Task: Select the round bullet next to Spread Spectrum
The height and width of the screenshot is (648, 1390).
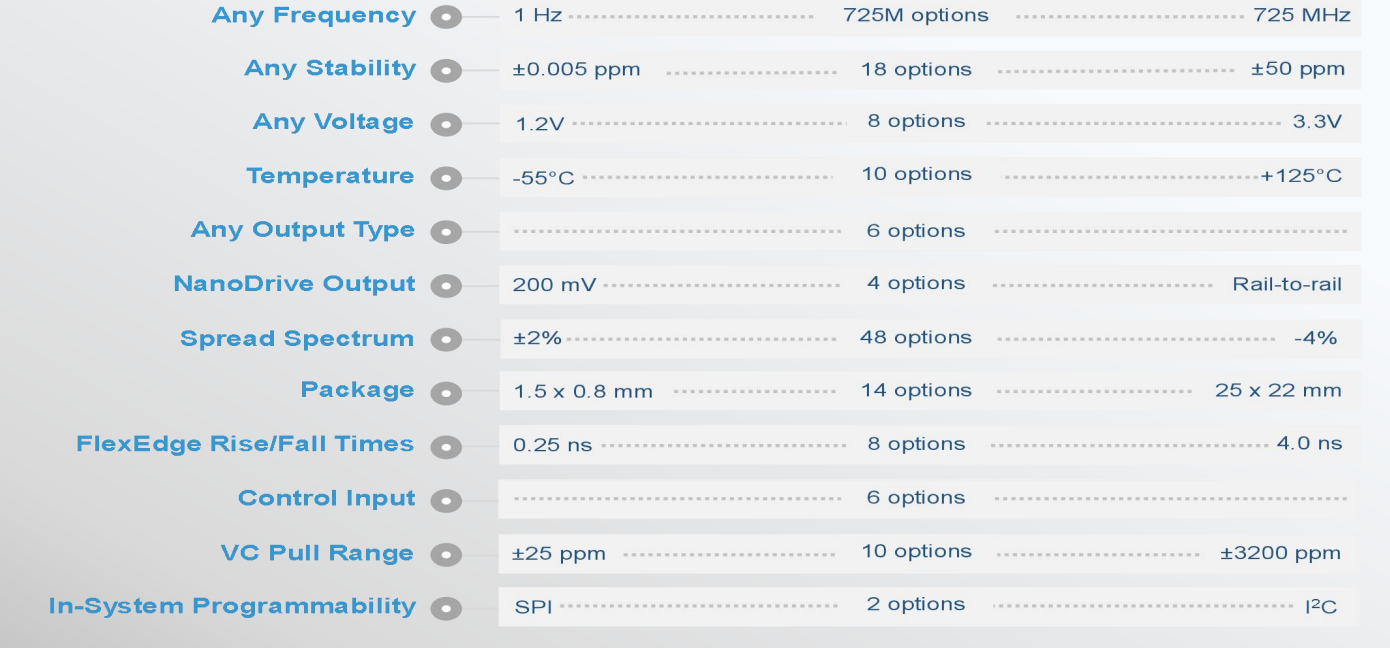Action: [446, 340]
